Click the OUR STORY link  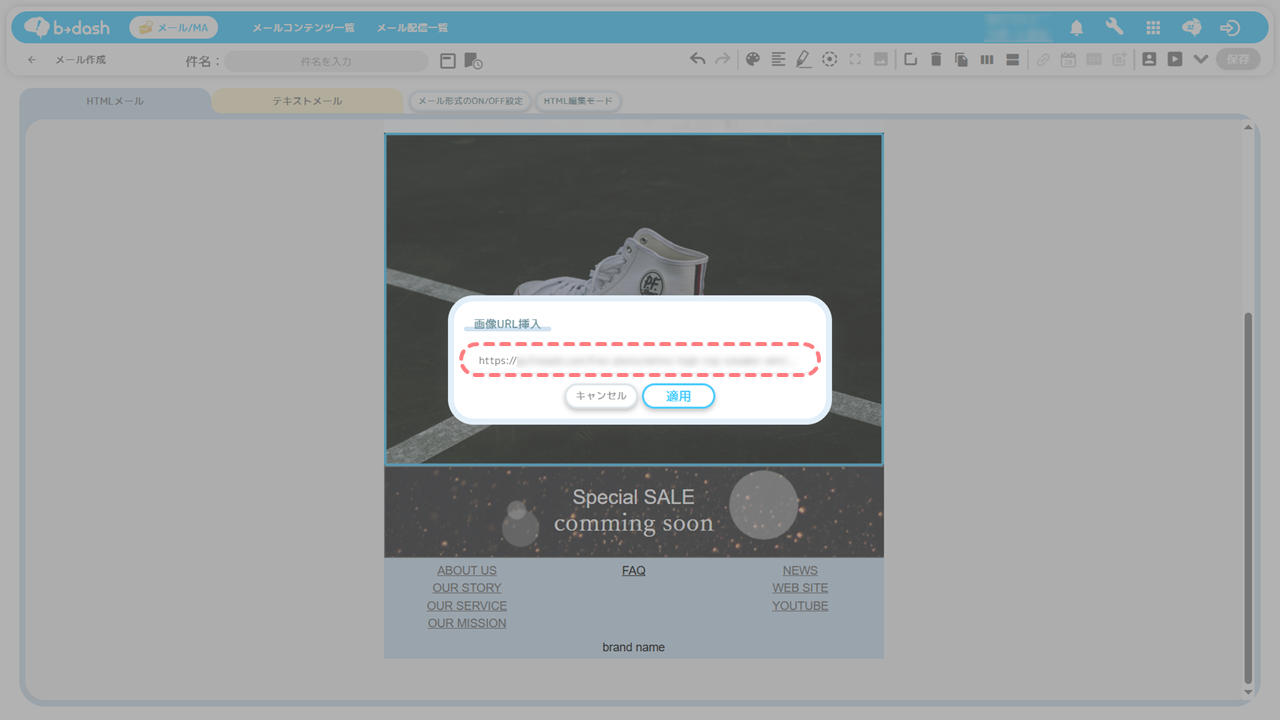[x=467, y=588]
